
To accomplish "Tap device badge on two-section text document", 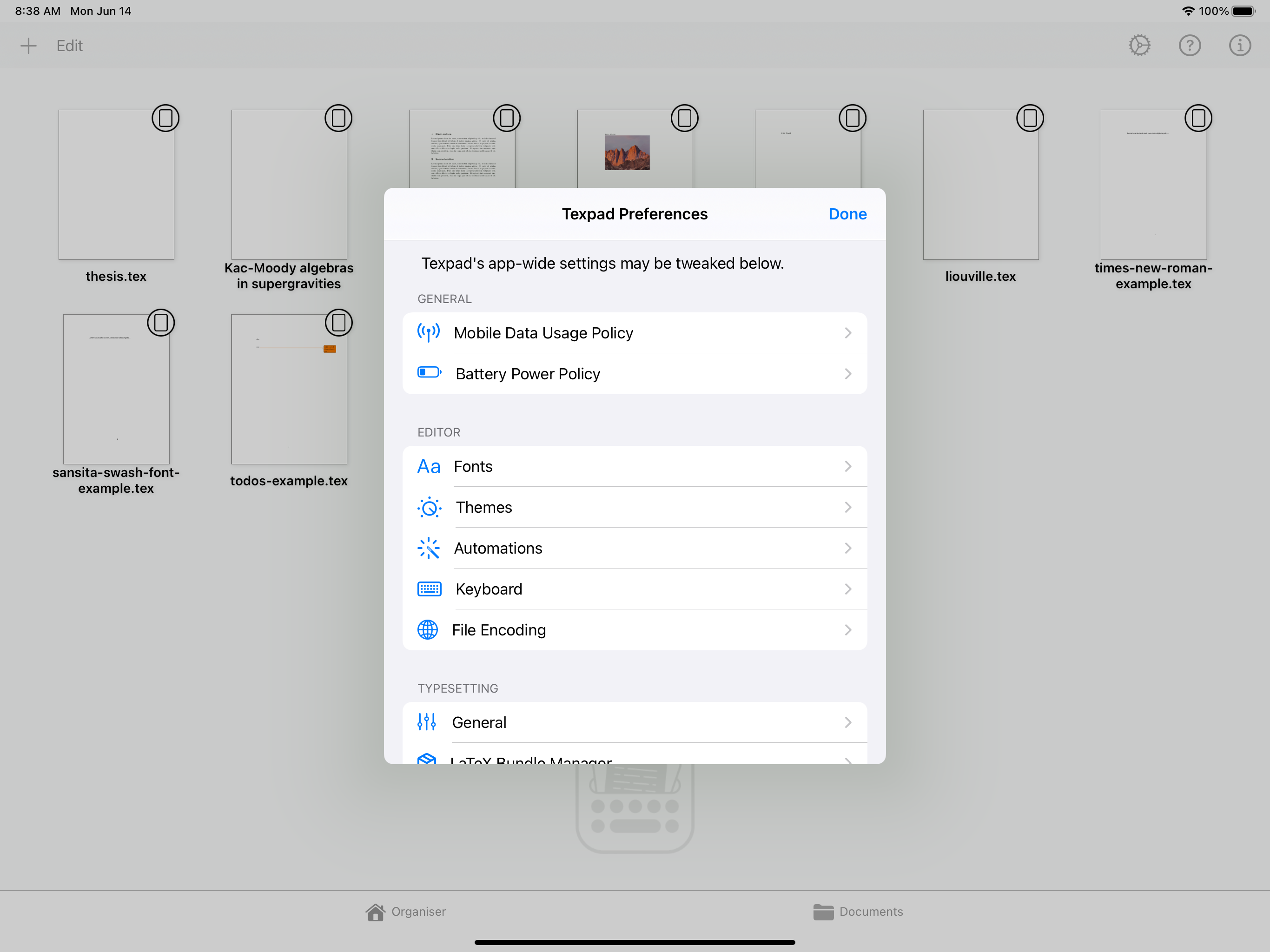I will click(x=506, y=118).
